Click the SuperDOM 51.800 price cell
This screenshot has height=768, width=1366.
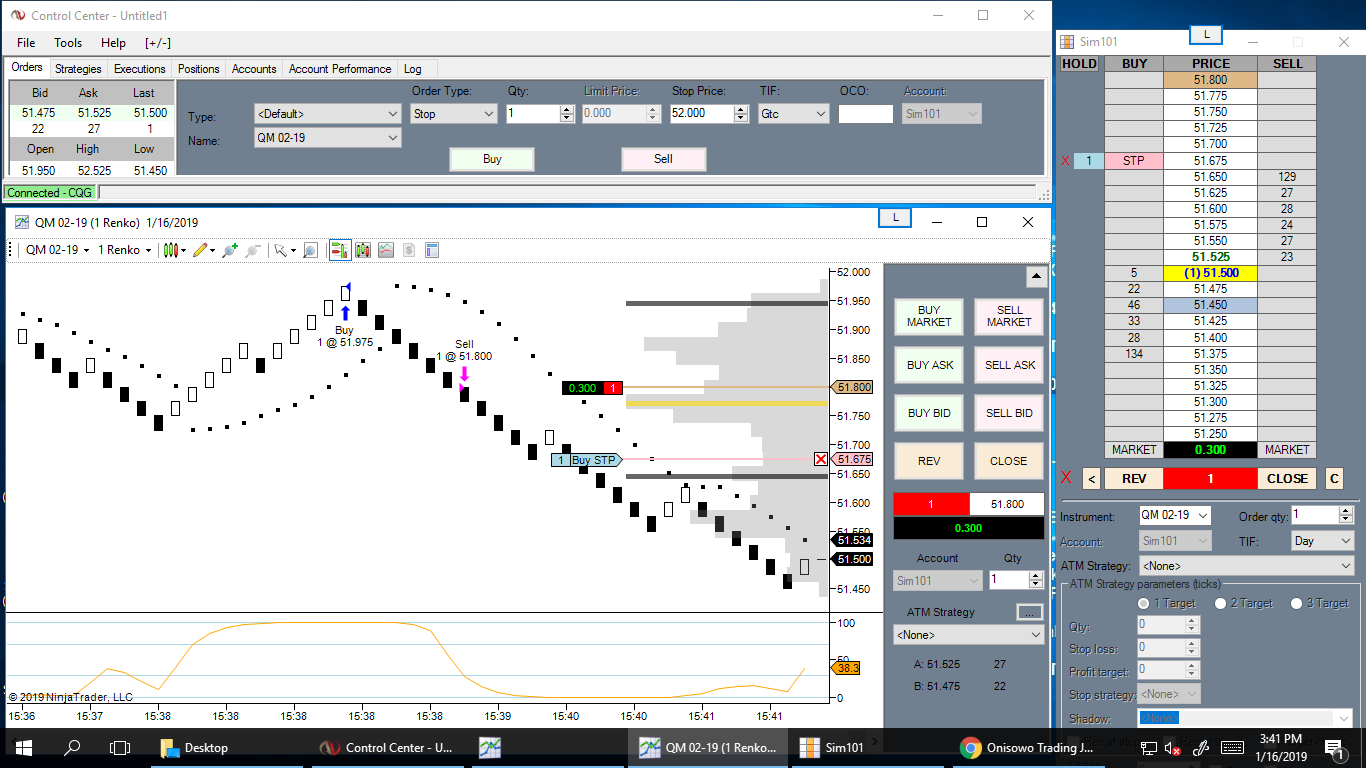(1210, 80)
